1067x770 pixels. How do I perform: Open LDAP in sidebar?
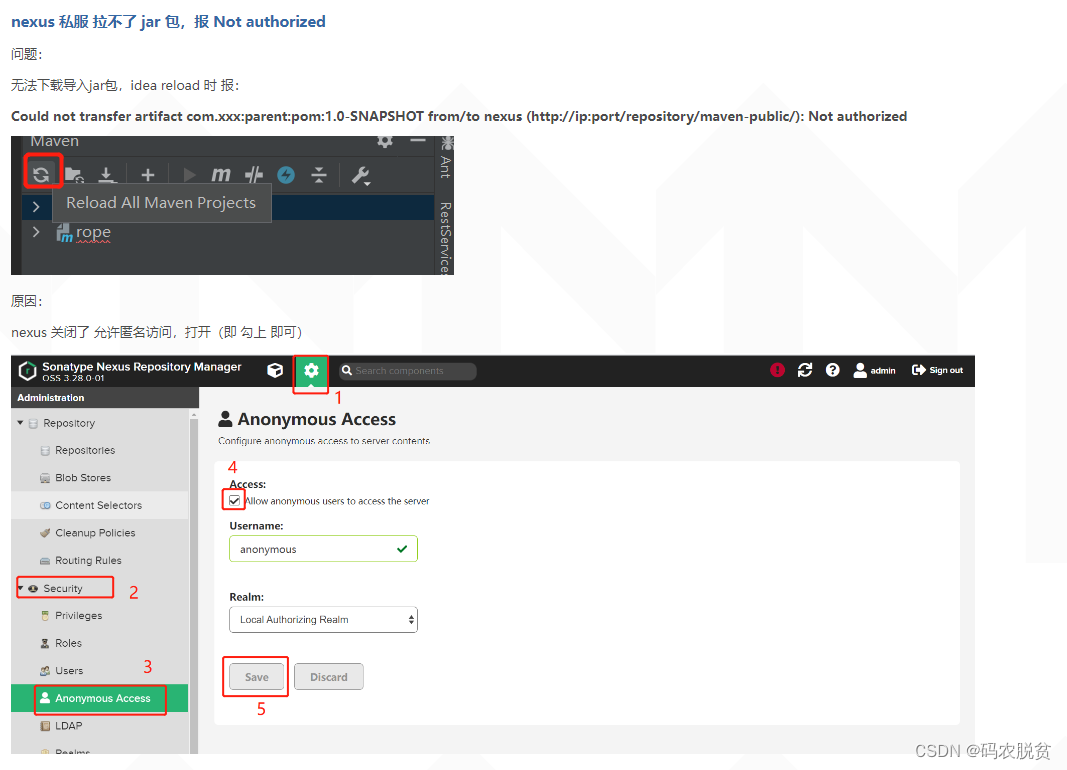click(x=69, y=726)
